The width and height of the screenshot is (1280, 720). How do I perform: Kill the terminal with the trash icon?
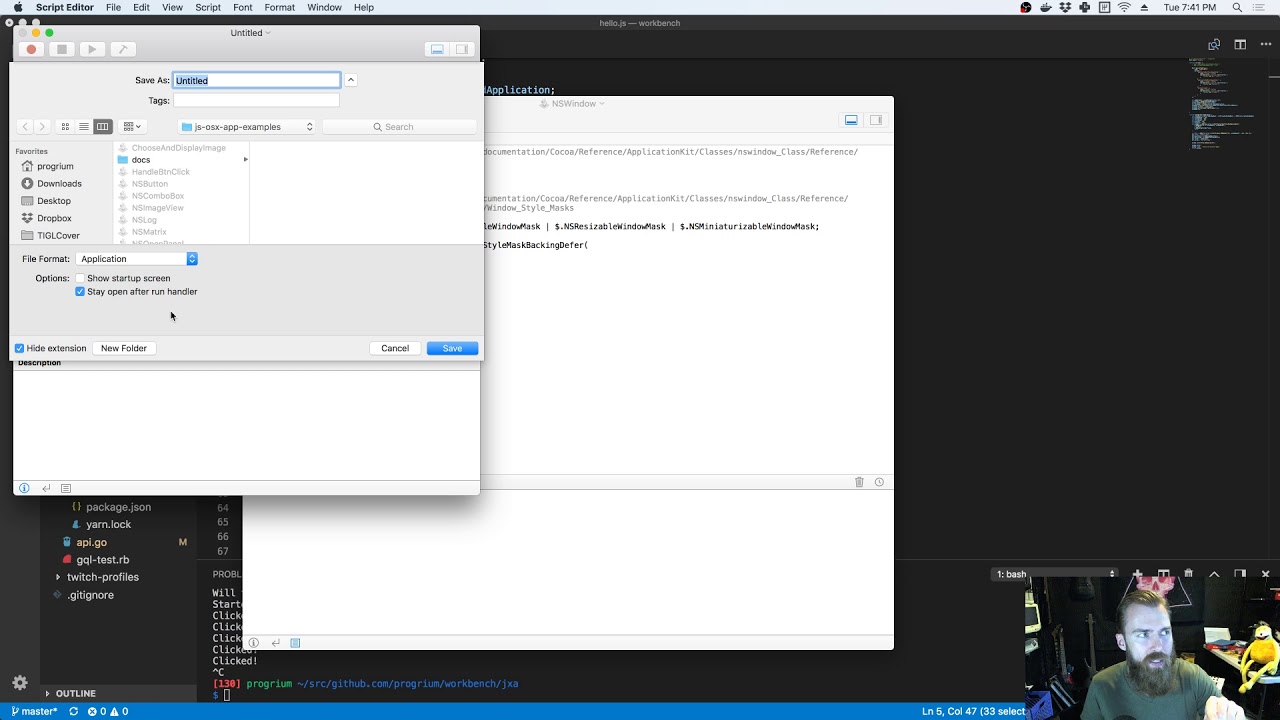(1188, 574)
